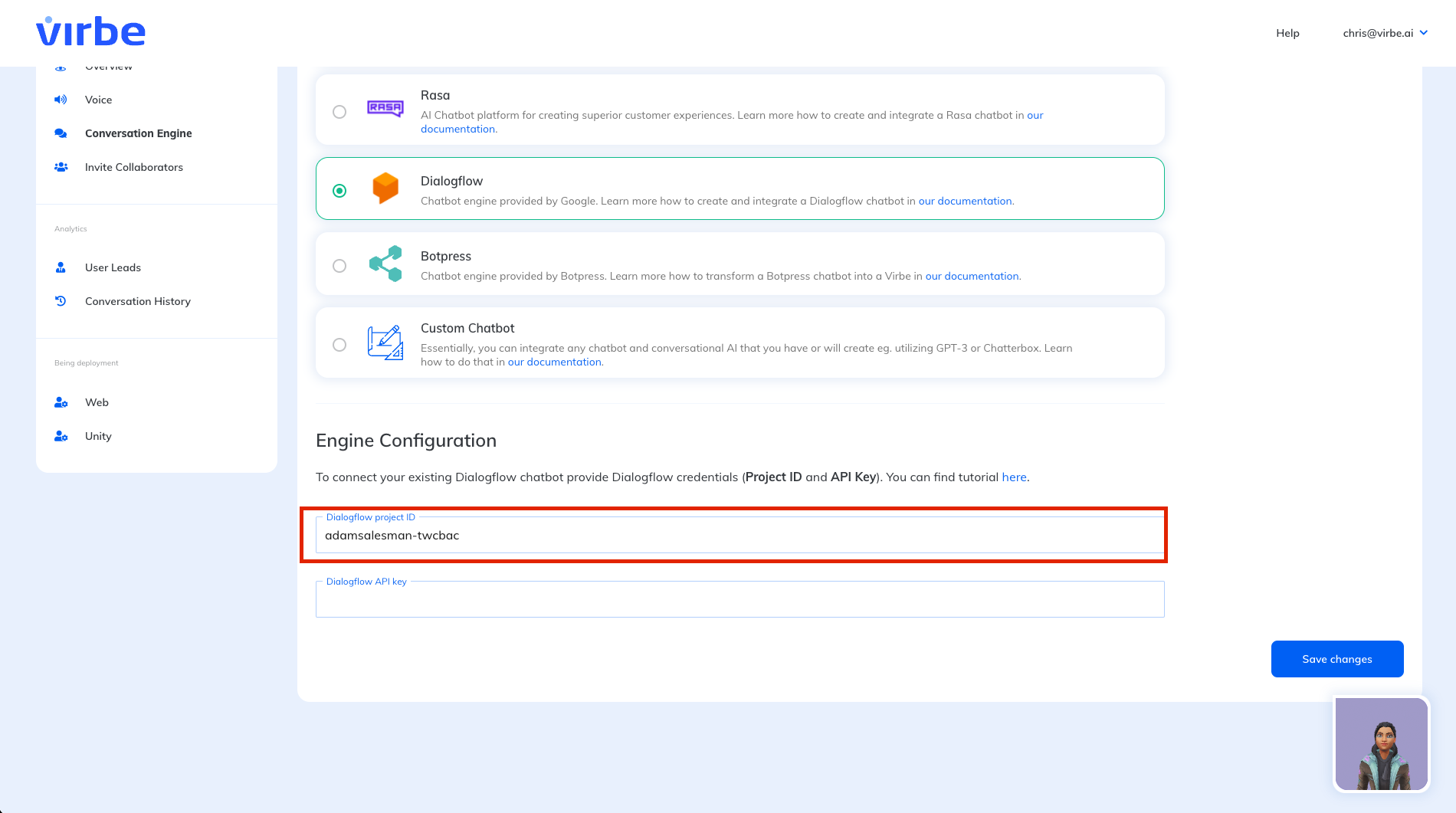Screen dimensions: 1456x813
Task: Click the Unity deployment icon
Action: coord(61,436)
